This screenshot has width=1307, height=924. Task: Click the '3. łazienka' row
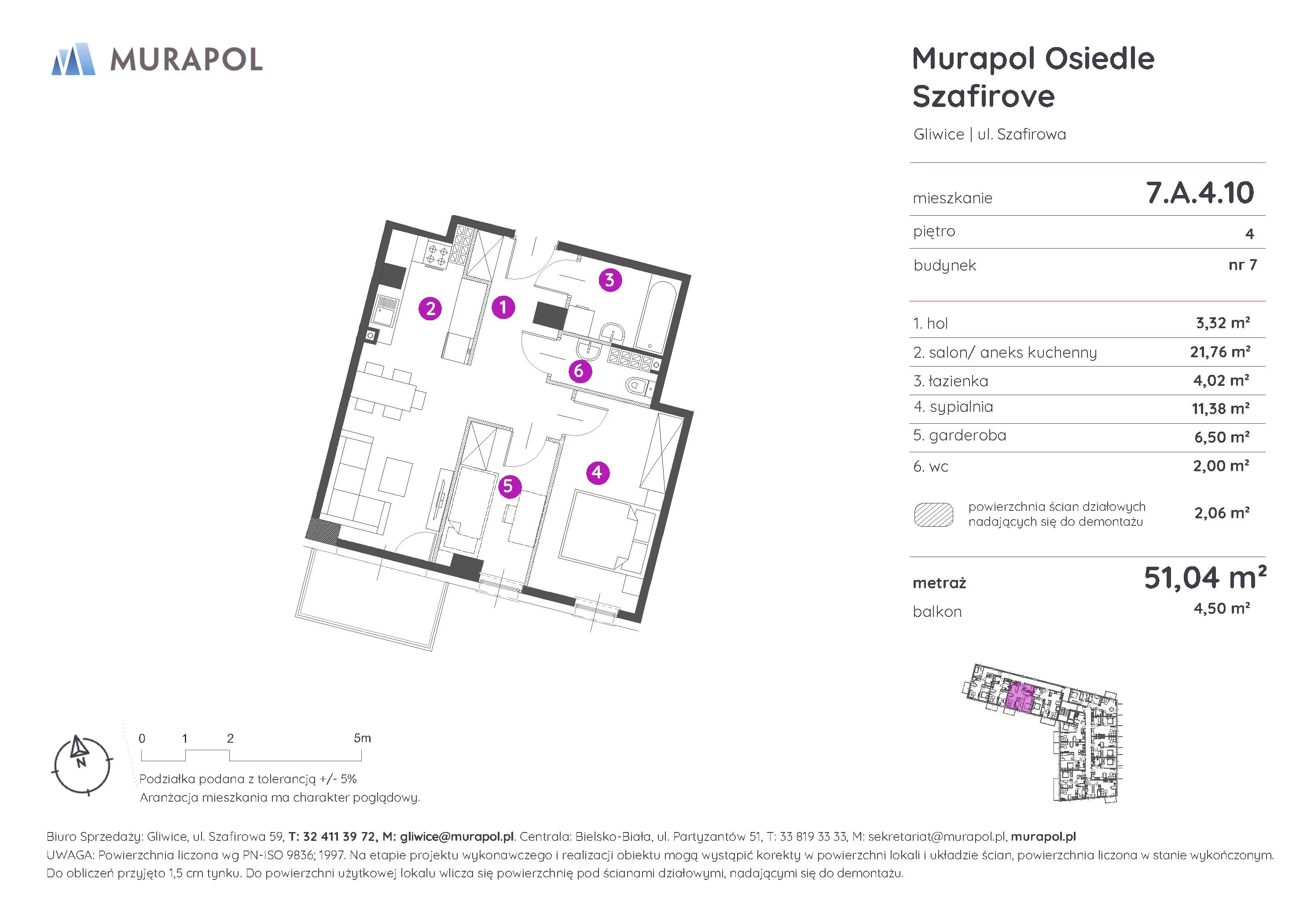point(1087,381)
